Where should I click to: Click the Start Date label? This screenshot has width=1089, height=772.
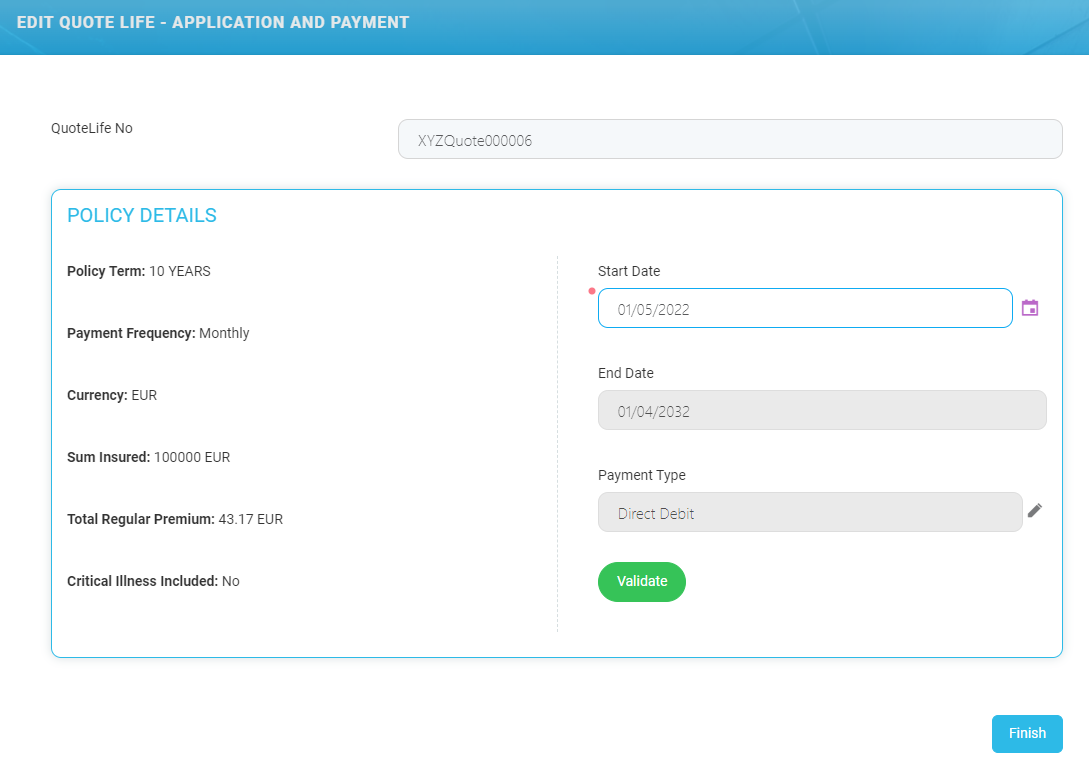point(629,271)
